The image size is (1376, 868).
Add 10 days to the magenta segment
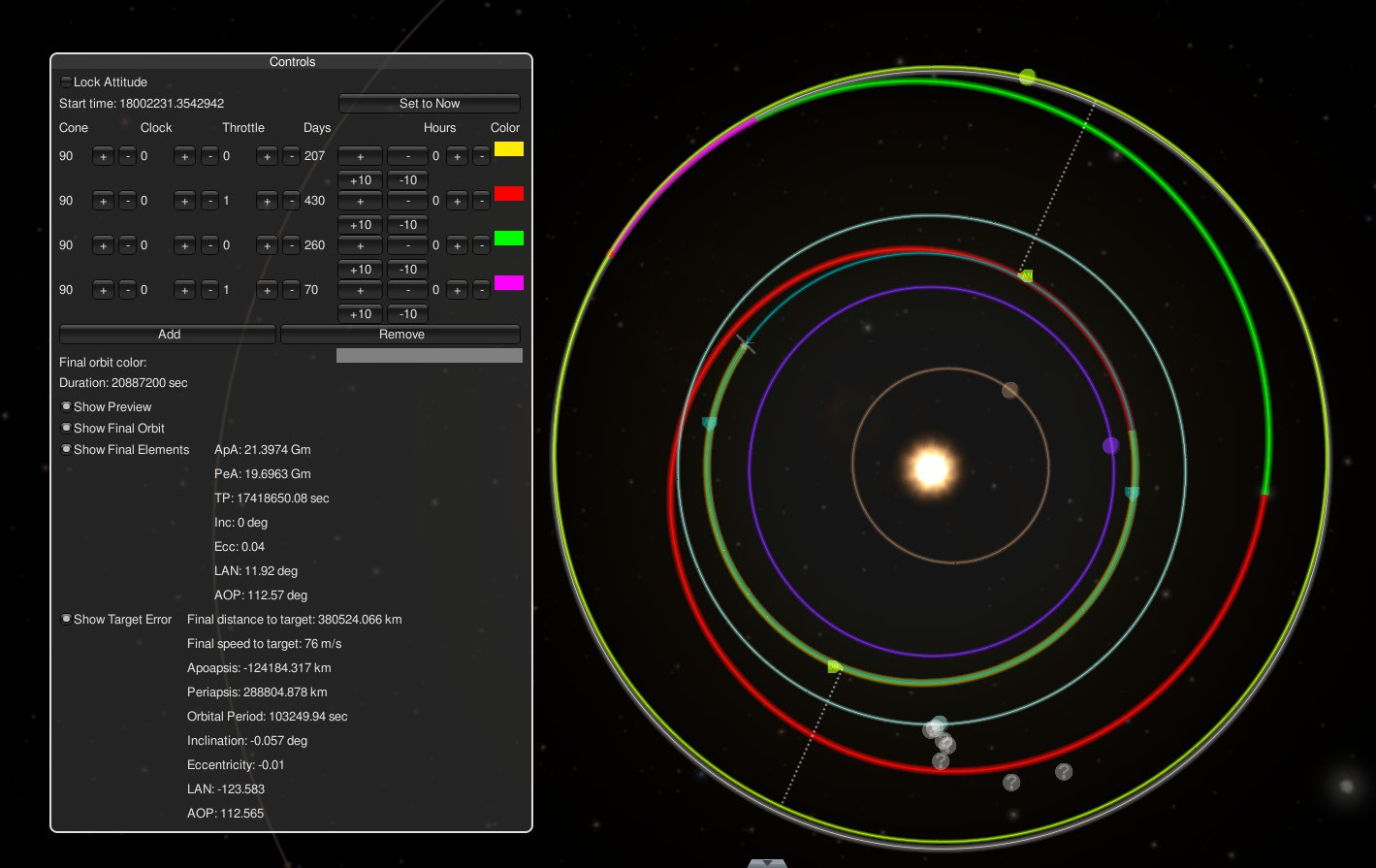click(x=360, y=313)
